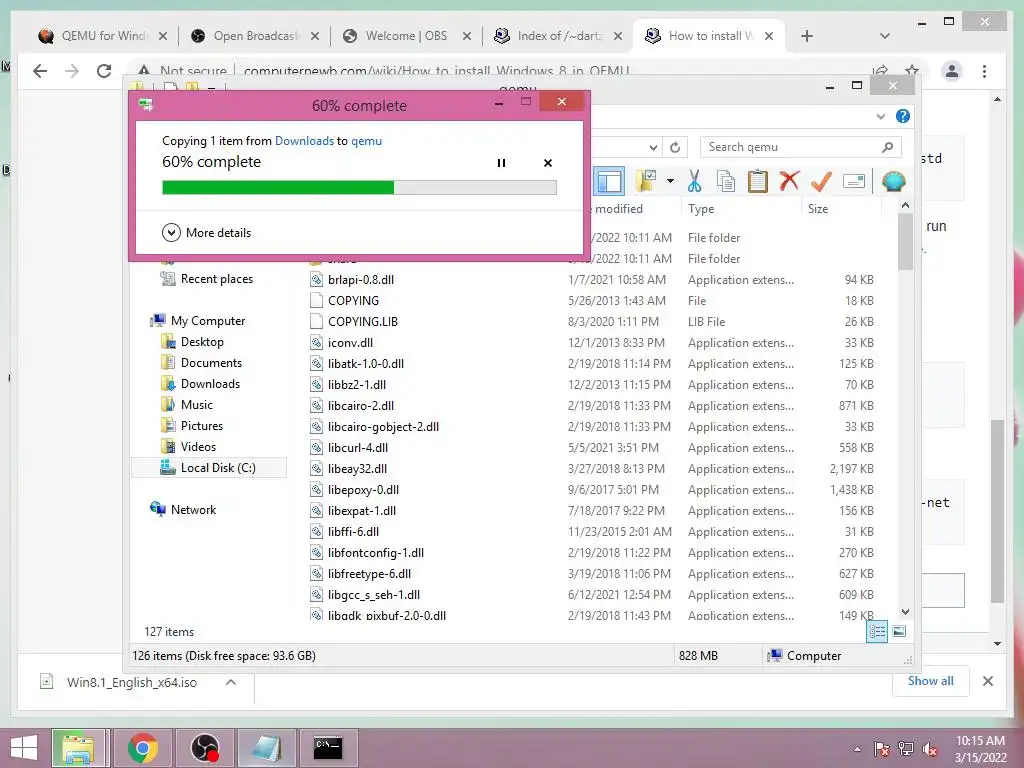1024x768 pixels.
Task: Pause the file copy operation
Action: click(501, 163)
